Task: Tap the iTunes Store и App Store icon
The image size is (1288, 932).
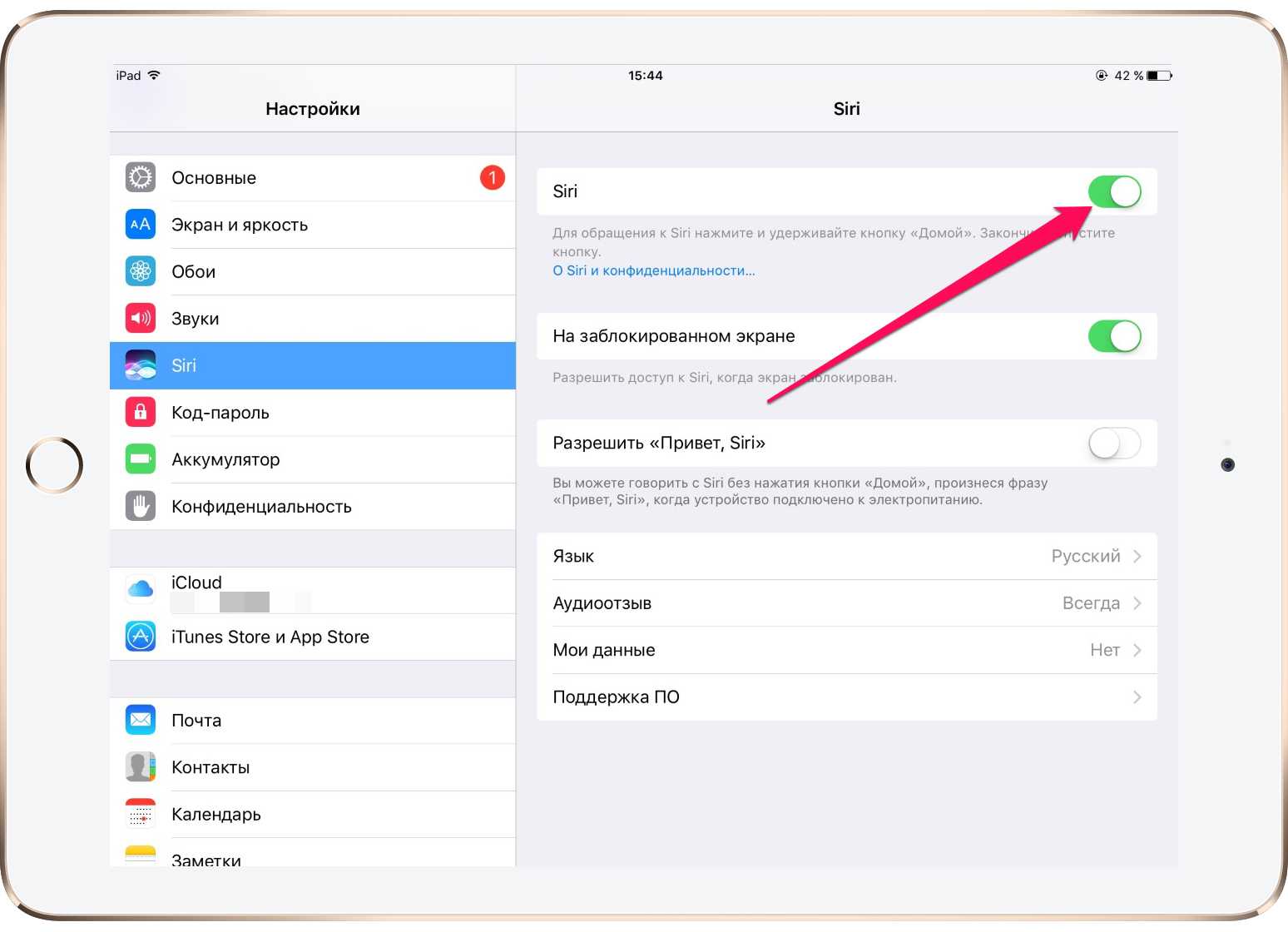Action: (x=141, y=637)
